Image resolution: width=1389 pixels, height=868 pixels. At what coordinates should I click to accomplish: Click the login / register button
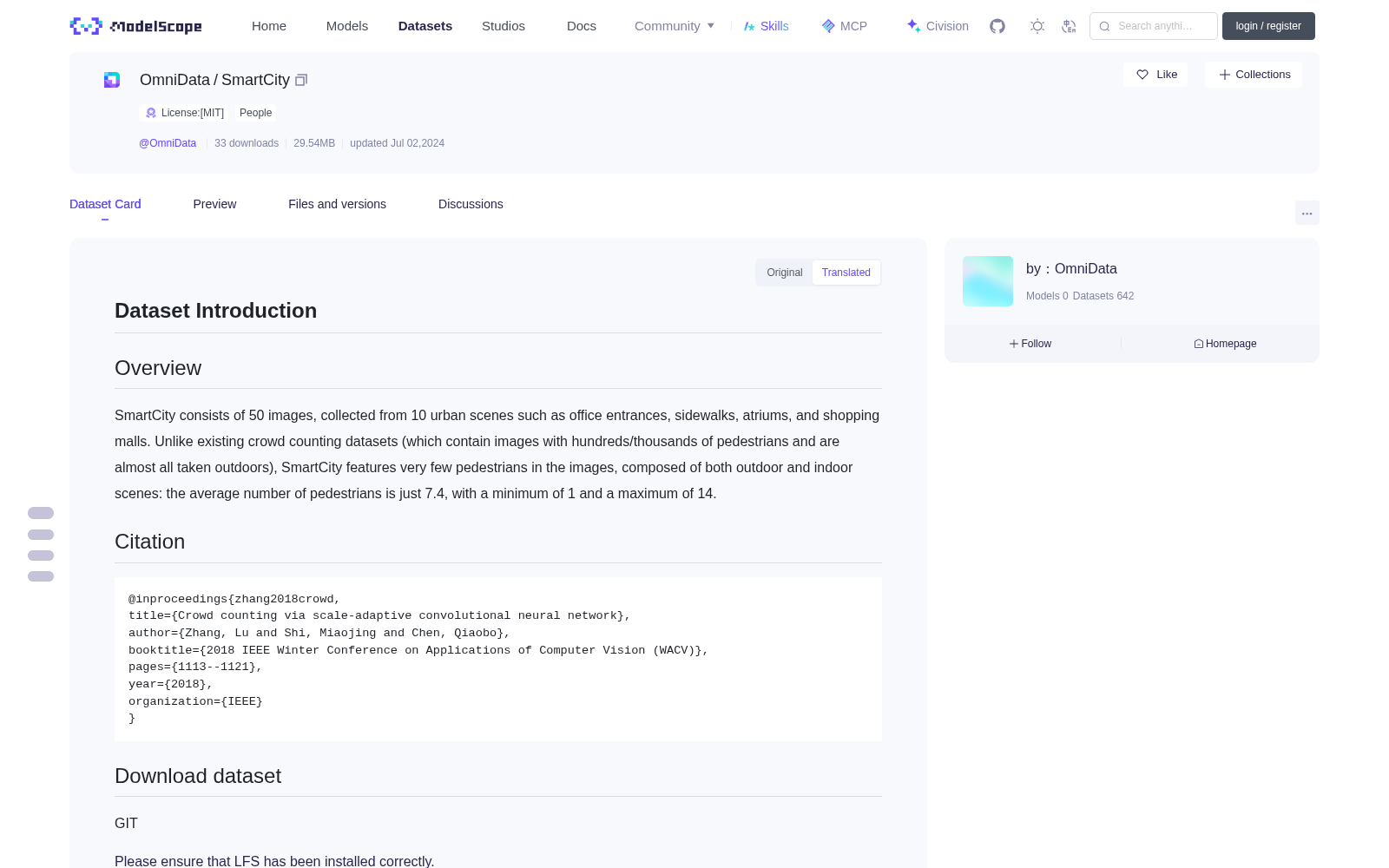1268,26
